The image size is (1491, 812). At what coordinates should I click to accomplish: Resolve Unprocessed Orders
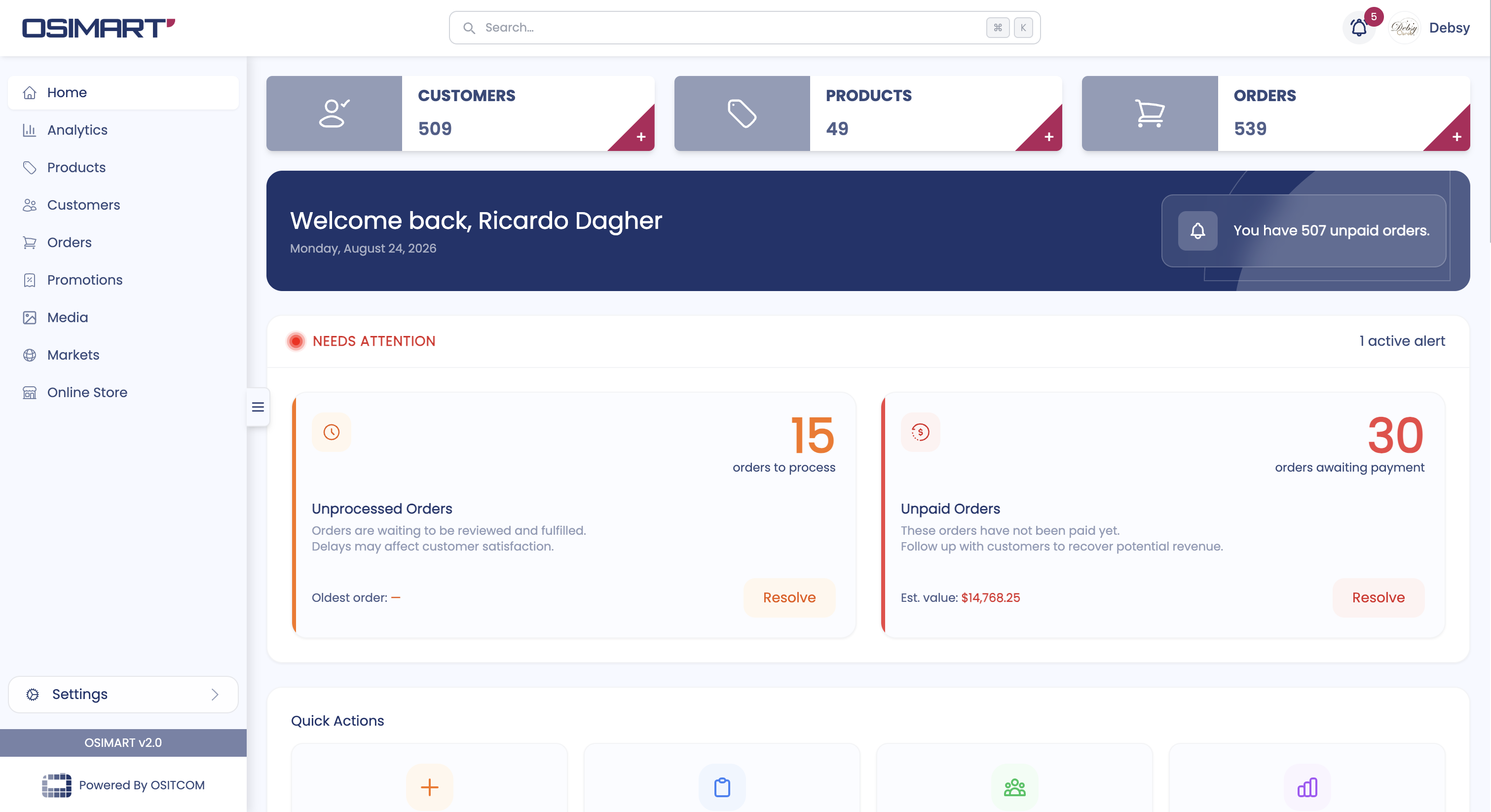(x=789, y=597)
